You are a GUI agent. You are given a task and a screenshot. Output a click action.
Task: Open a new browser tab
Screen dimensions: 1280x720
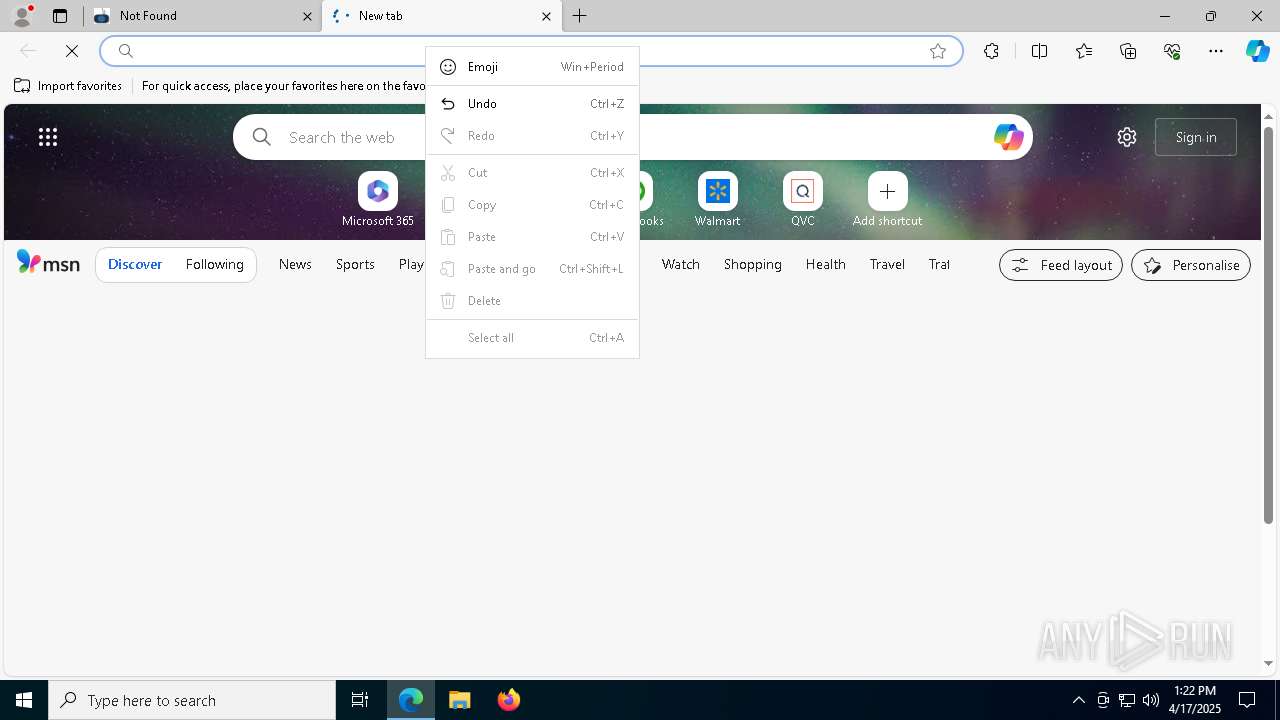click(x=580, y=16)
